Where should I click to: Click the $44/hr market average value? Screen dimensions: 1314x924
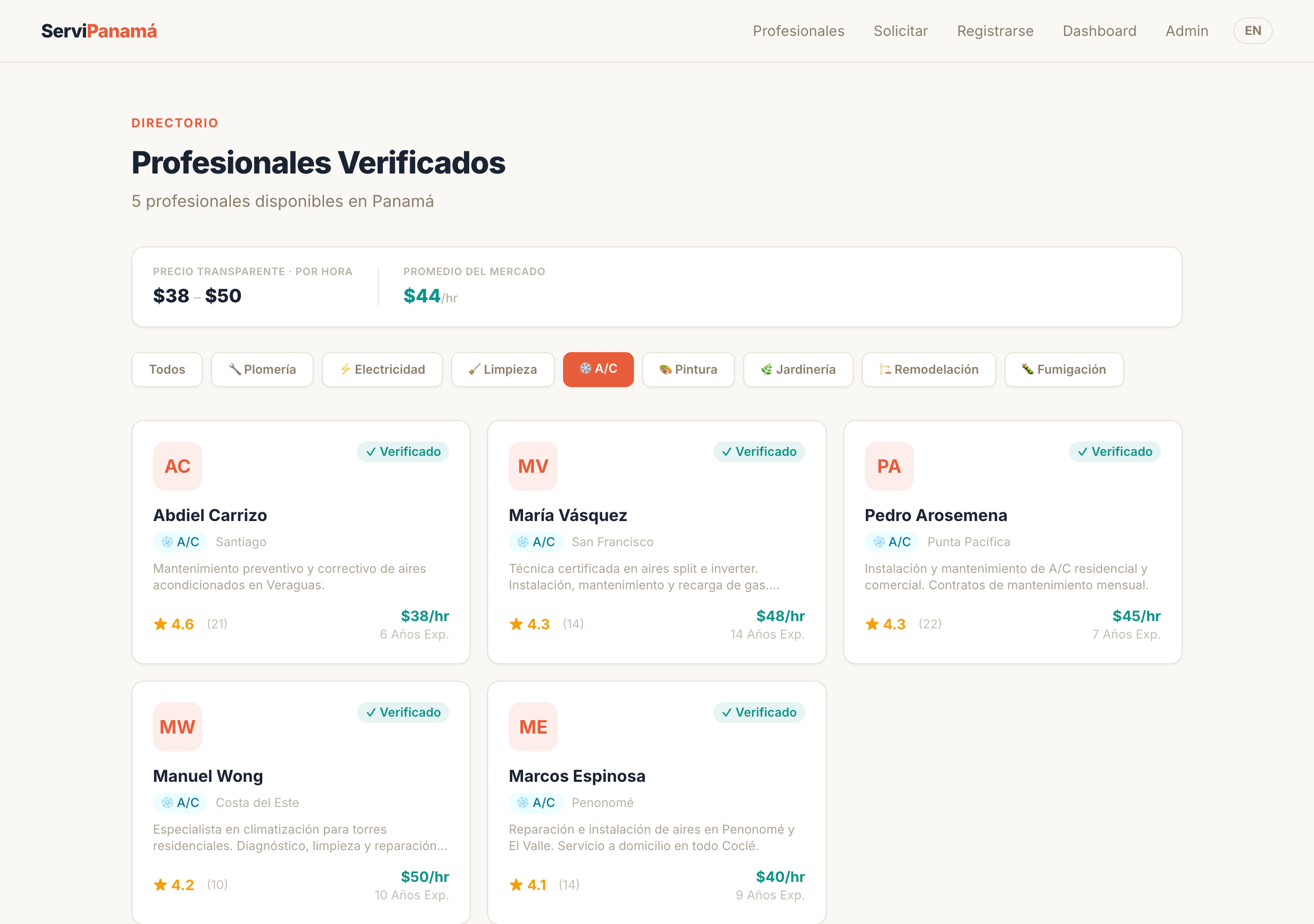click(x=430, y=296)
